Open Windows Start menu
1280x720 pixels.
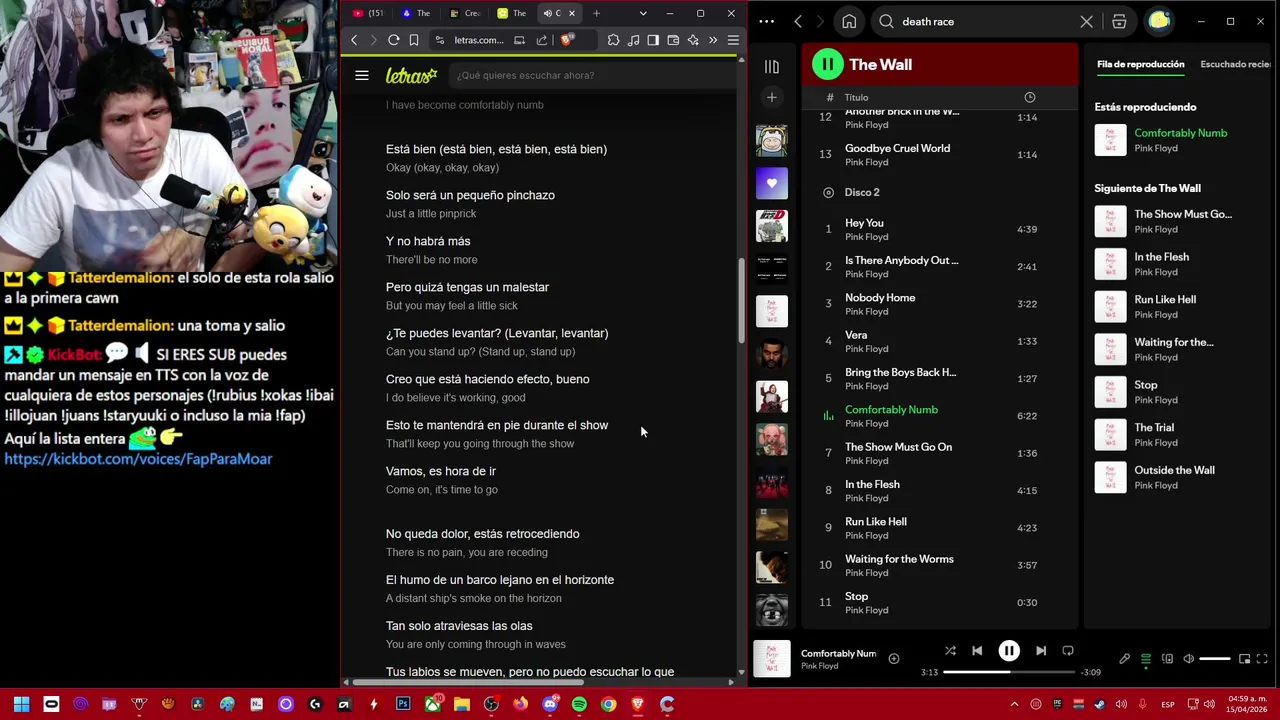tap(21, 704)
